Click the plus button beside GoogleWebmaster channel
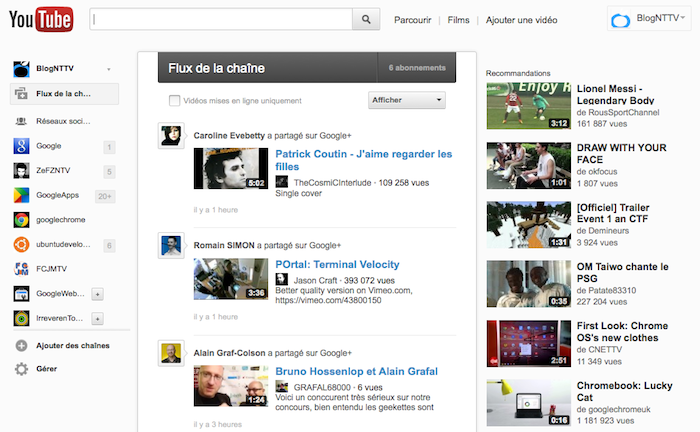This screenshot has height=432, width=700. 97,294
